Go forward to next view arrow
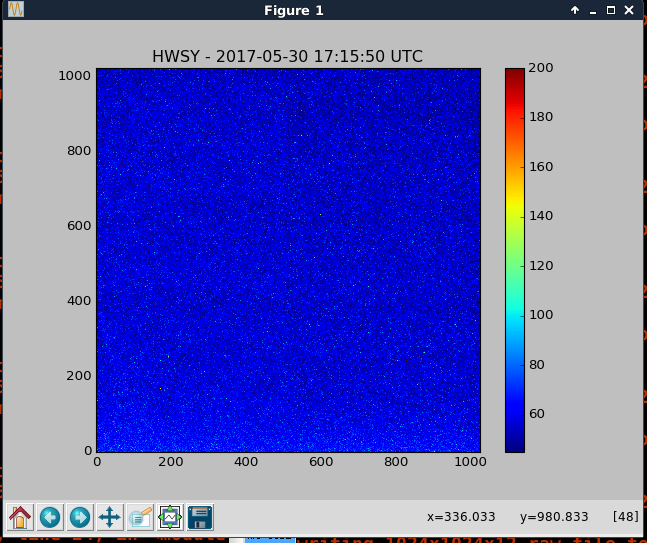This screenshot has height=543, width=647. 80,517
